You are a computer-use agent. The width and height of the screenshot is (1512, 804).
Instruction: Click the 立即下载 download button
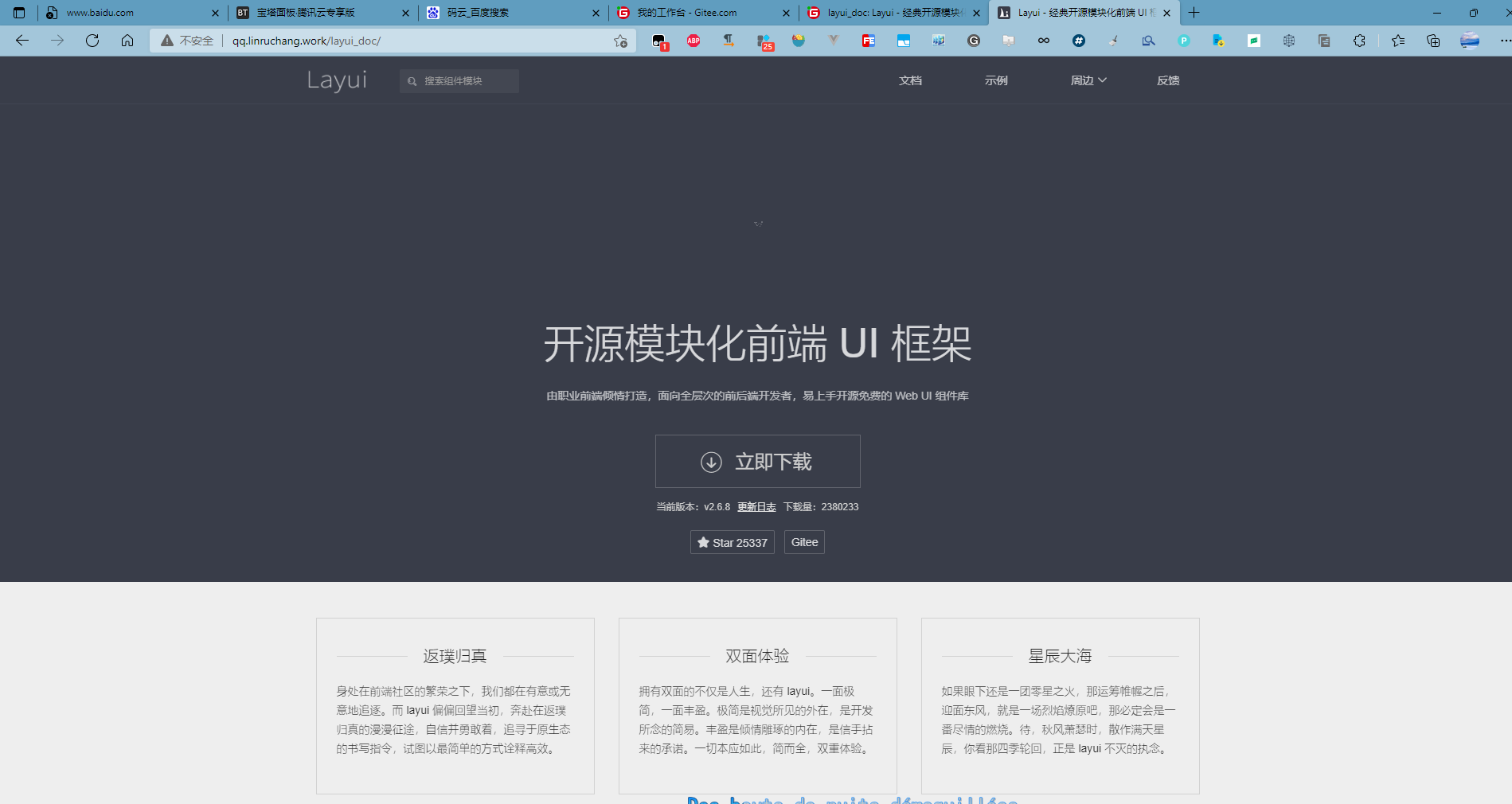click(x=757, y=461)
